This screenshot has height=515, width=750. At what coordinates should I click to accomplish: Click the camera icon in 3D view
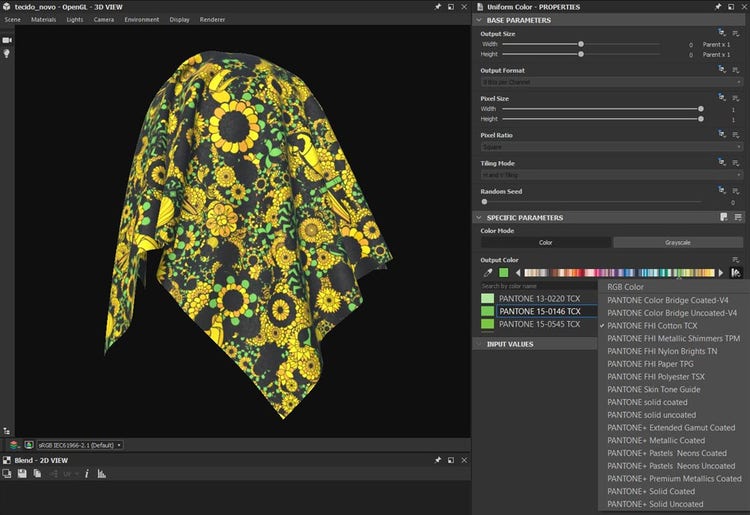7,39
